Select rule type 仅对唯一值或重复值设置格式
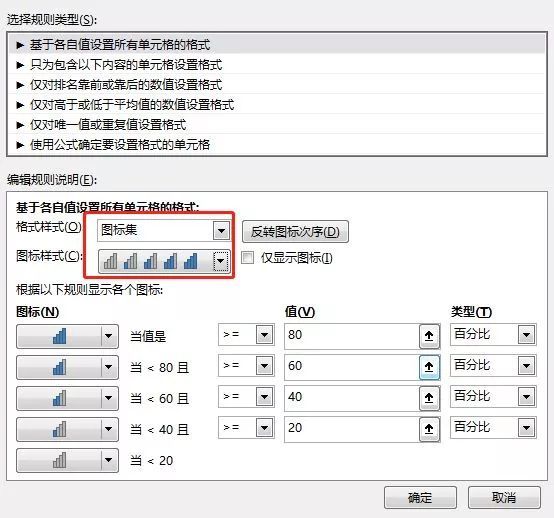 point(277,125)
